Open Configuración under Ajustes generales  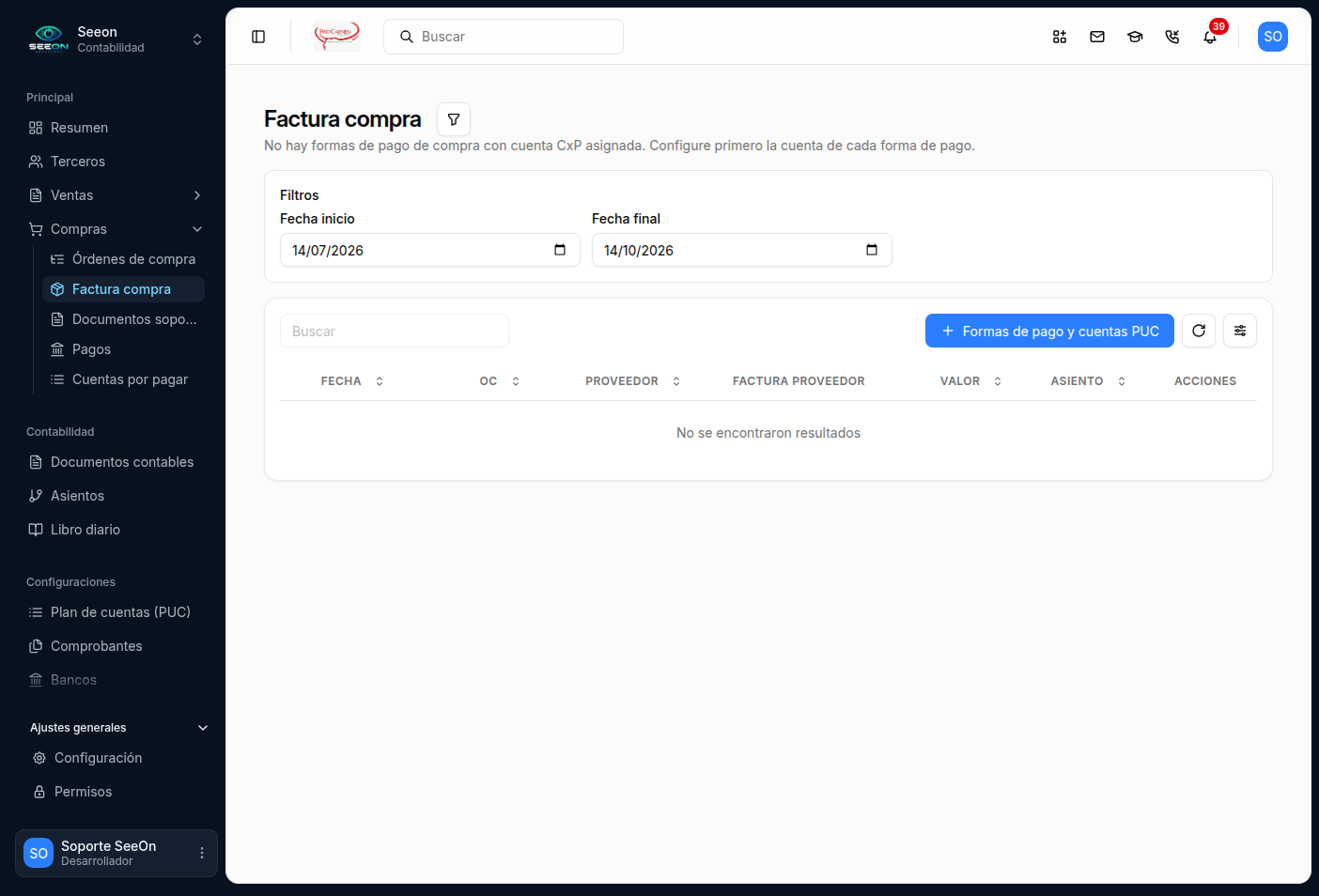[118, 758]
